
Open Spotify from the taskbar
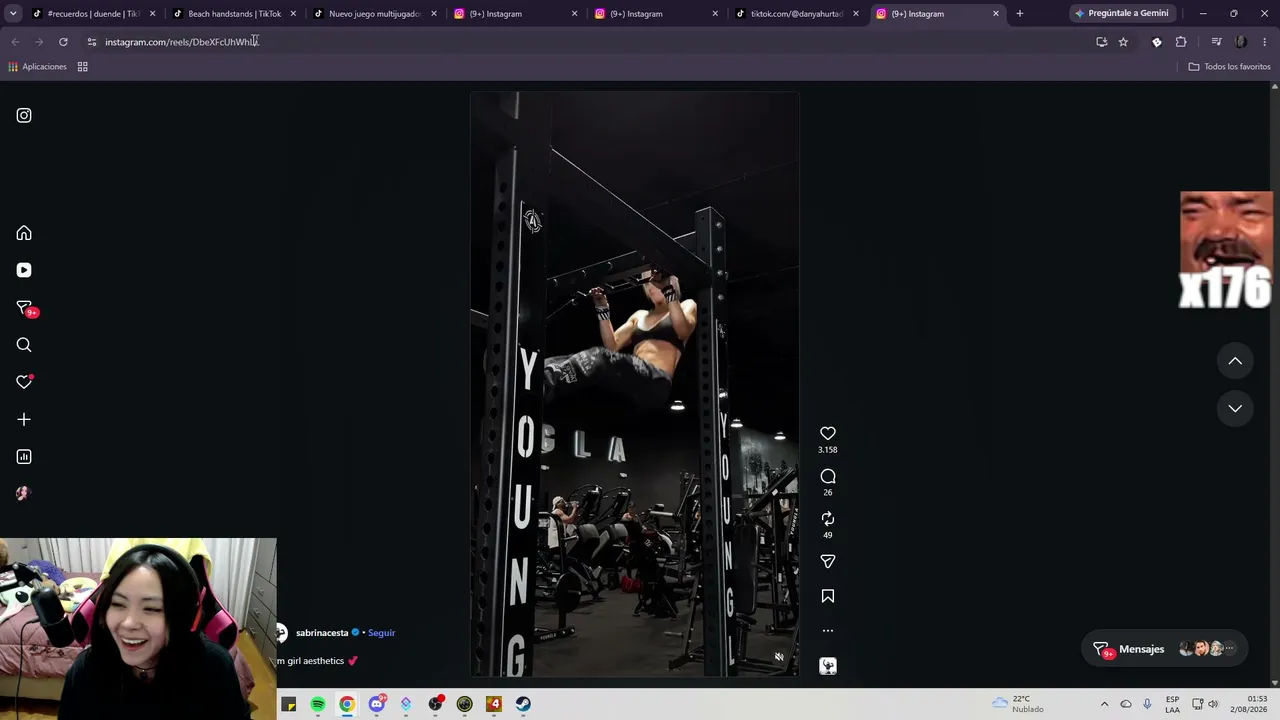318,704
